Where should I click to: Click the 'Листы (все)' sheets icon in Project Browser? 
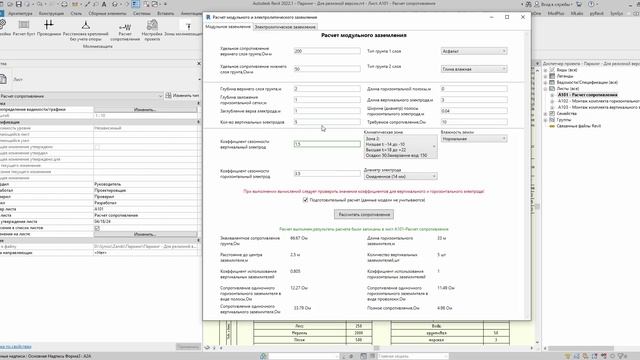click(x=552, y=89)
